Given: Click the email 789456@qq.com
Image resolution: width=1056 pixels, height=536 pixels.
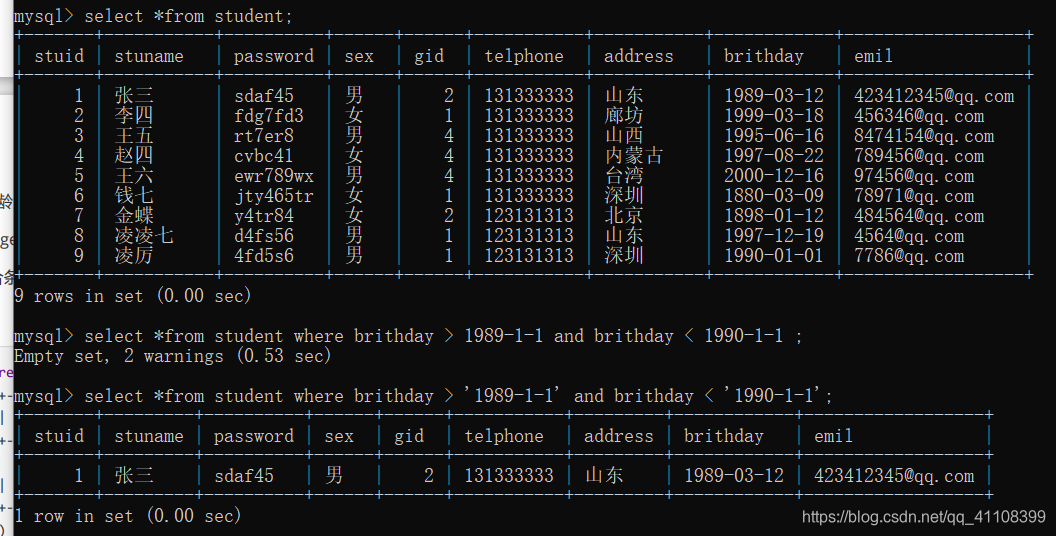Looking at the screenshot, I should pyautogui.click(x=919, y=156).
